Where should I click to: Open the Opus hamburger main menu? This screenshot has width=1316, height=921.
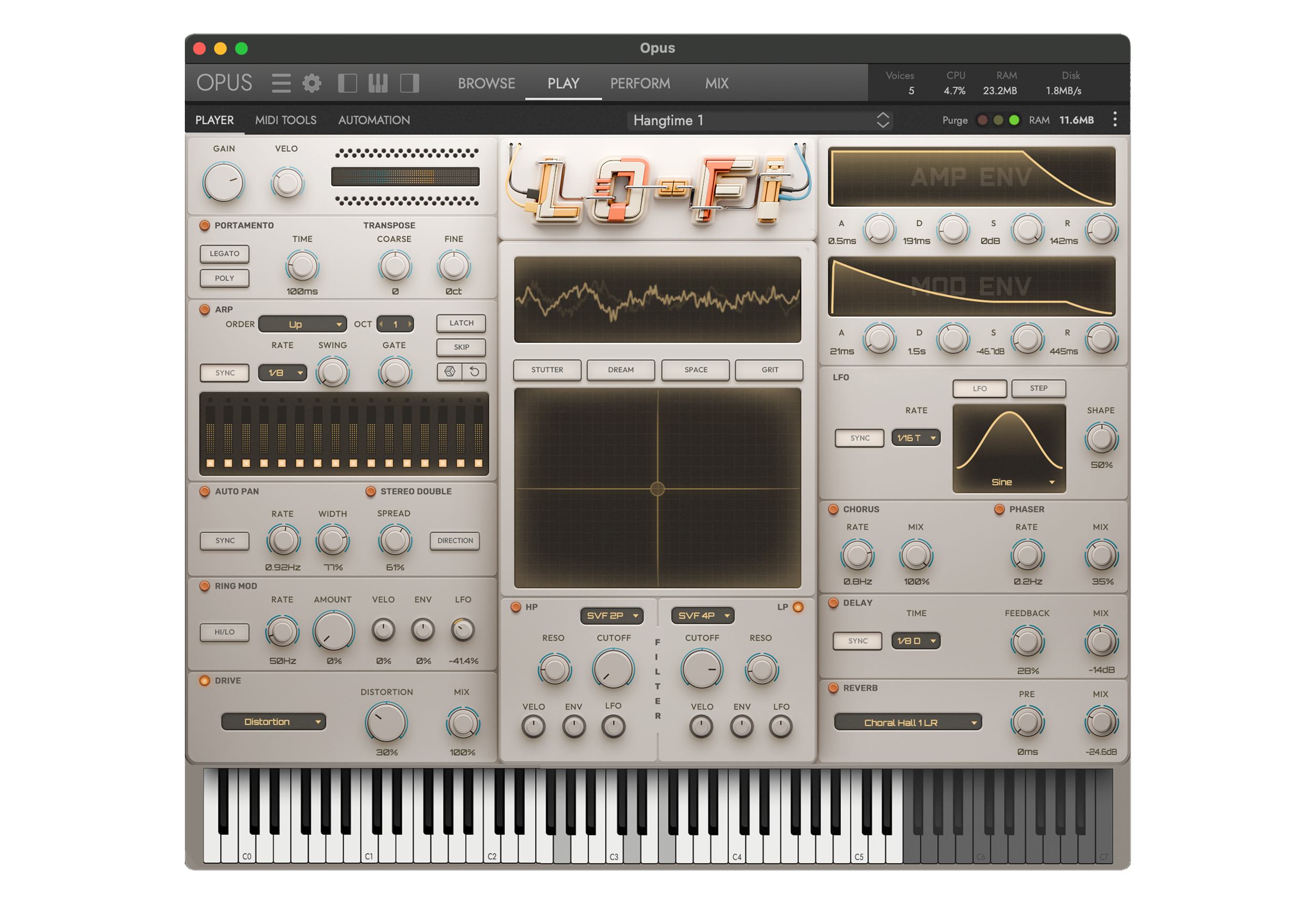coord(281,83)
